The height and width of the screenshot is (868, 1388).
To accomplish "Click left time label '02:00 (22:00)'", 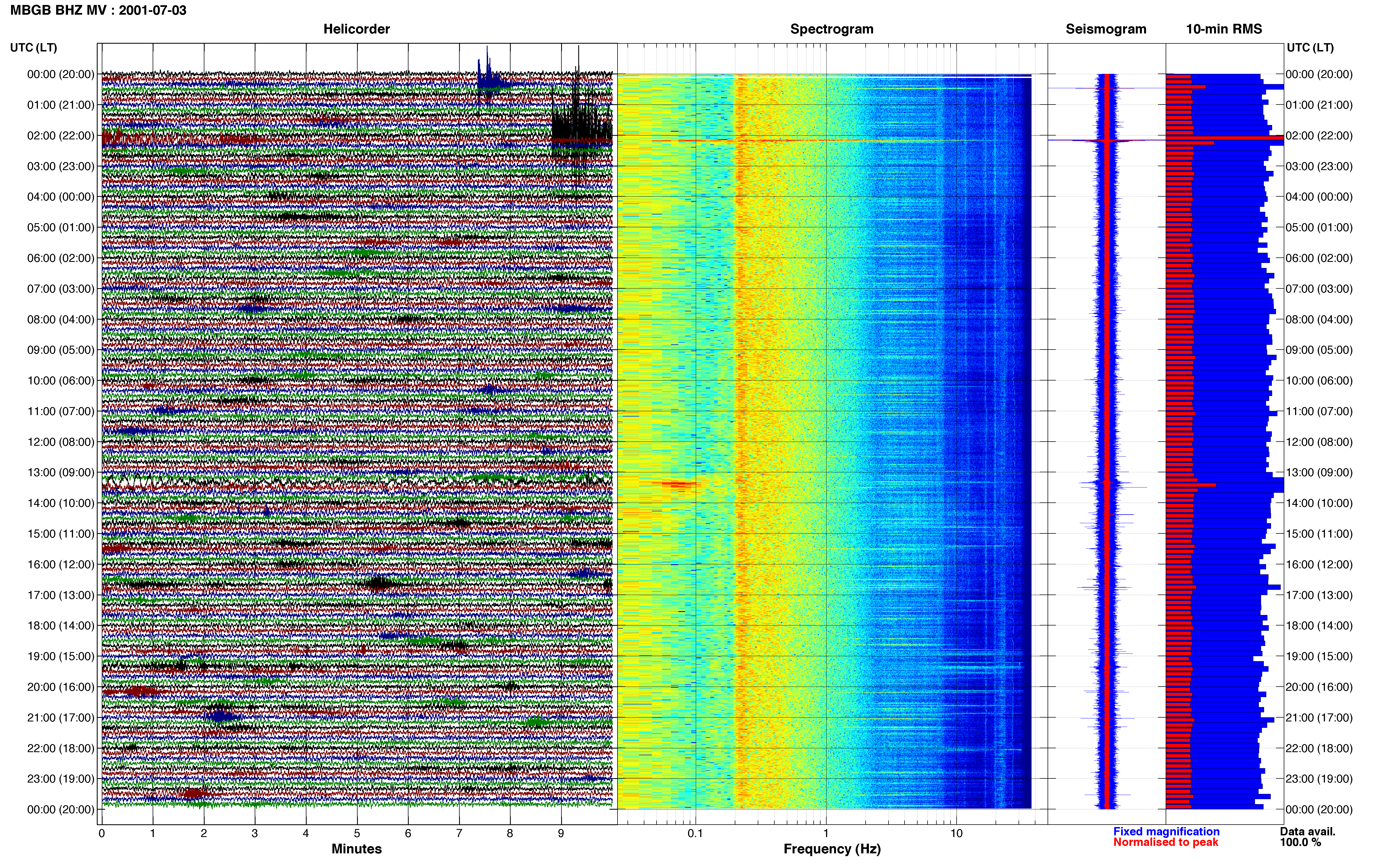I will point(60,135).
